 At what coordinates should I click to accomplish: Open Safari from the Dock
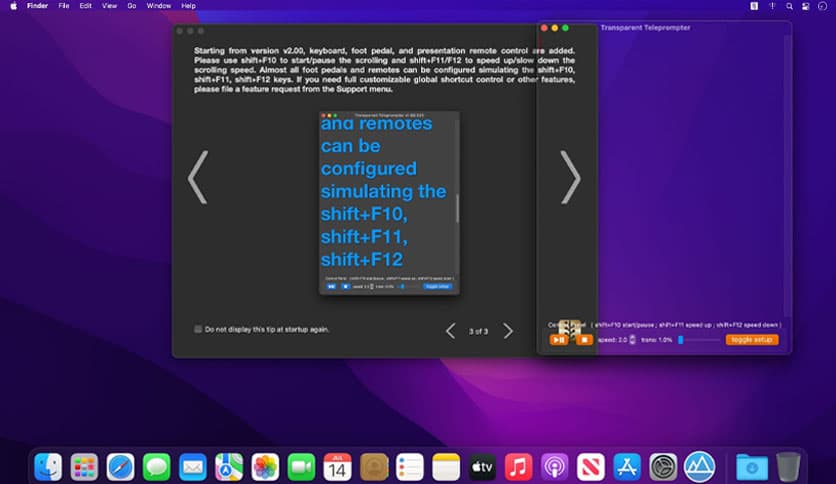[x=120, y=467]
